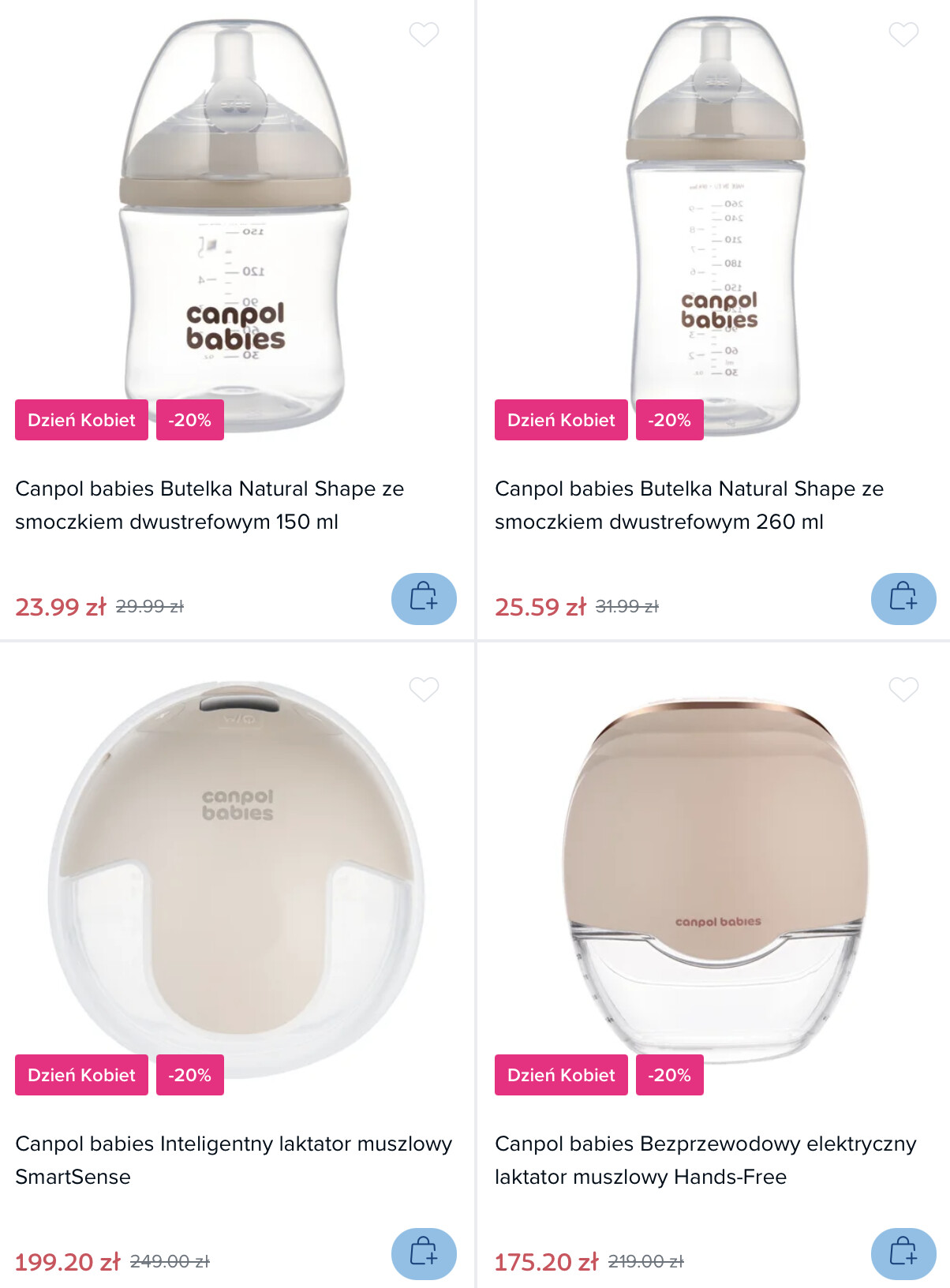Open Butelka Natural Shape 150 ml title link

tap(210, 505)
